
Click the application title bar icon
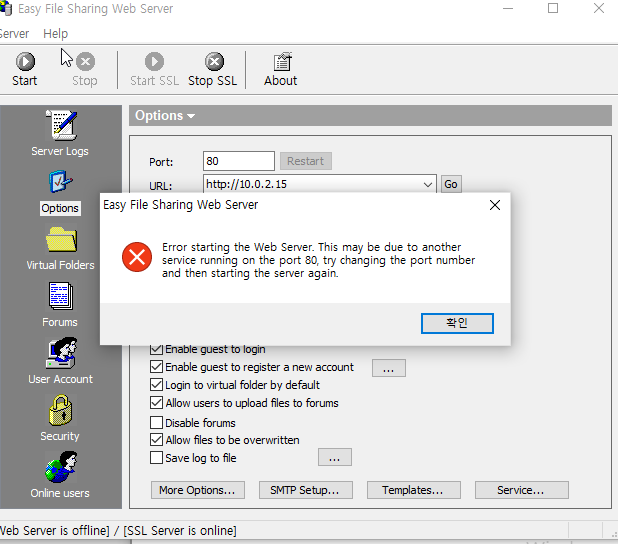(x=6, y=8)
